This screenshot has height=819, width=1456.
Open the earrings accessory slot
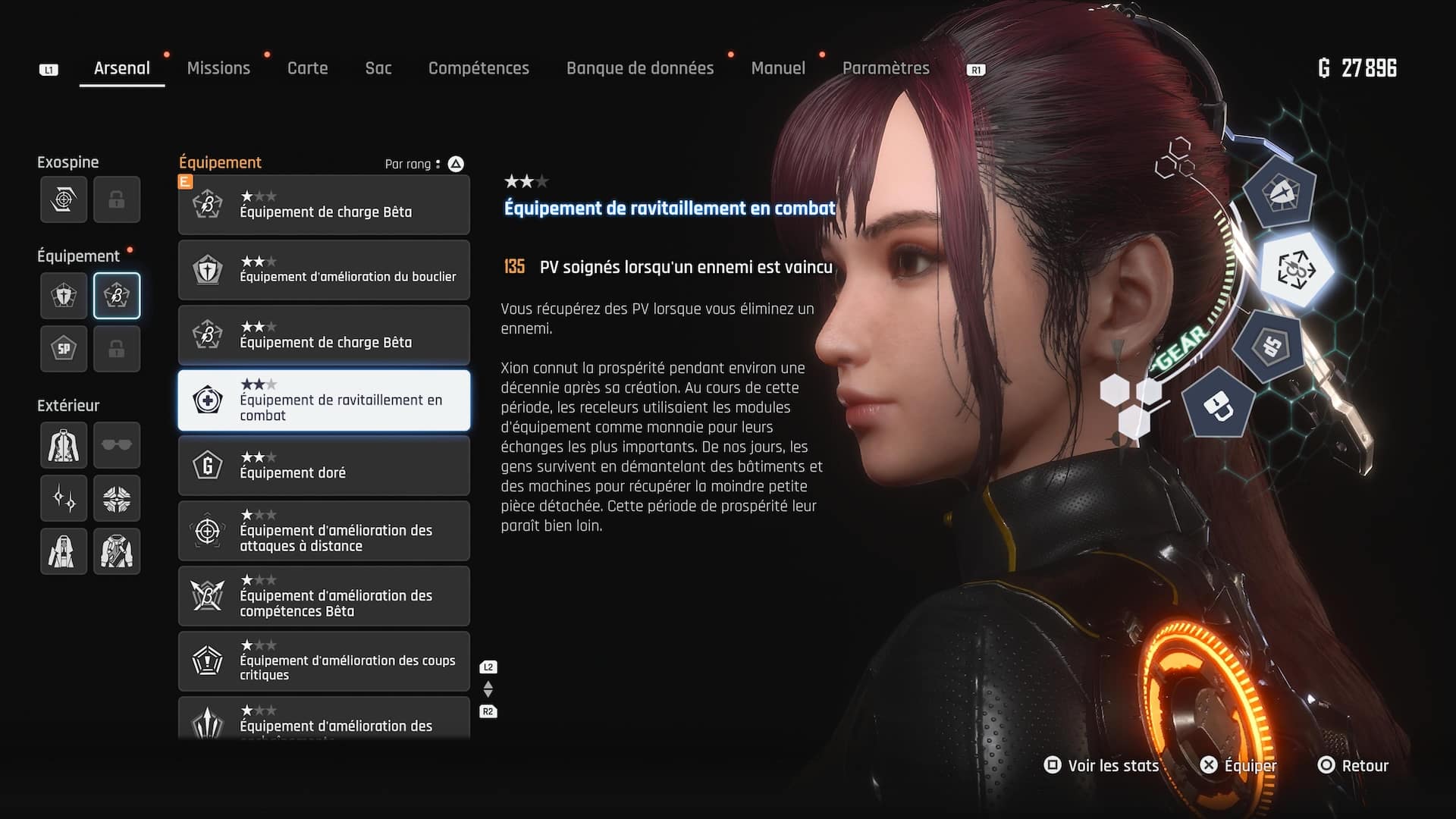64,498
